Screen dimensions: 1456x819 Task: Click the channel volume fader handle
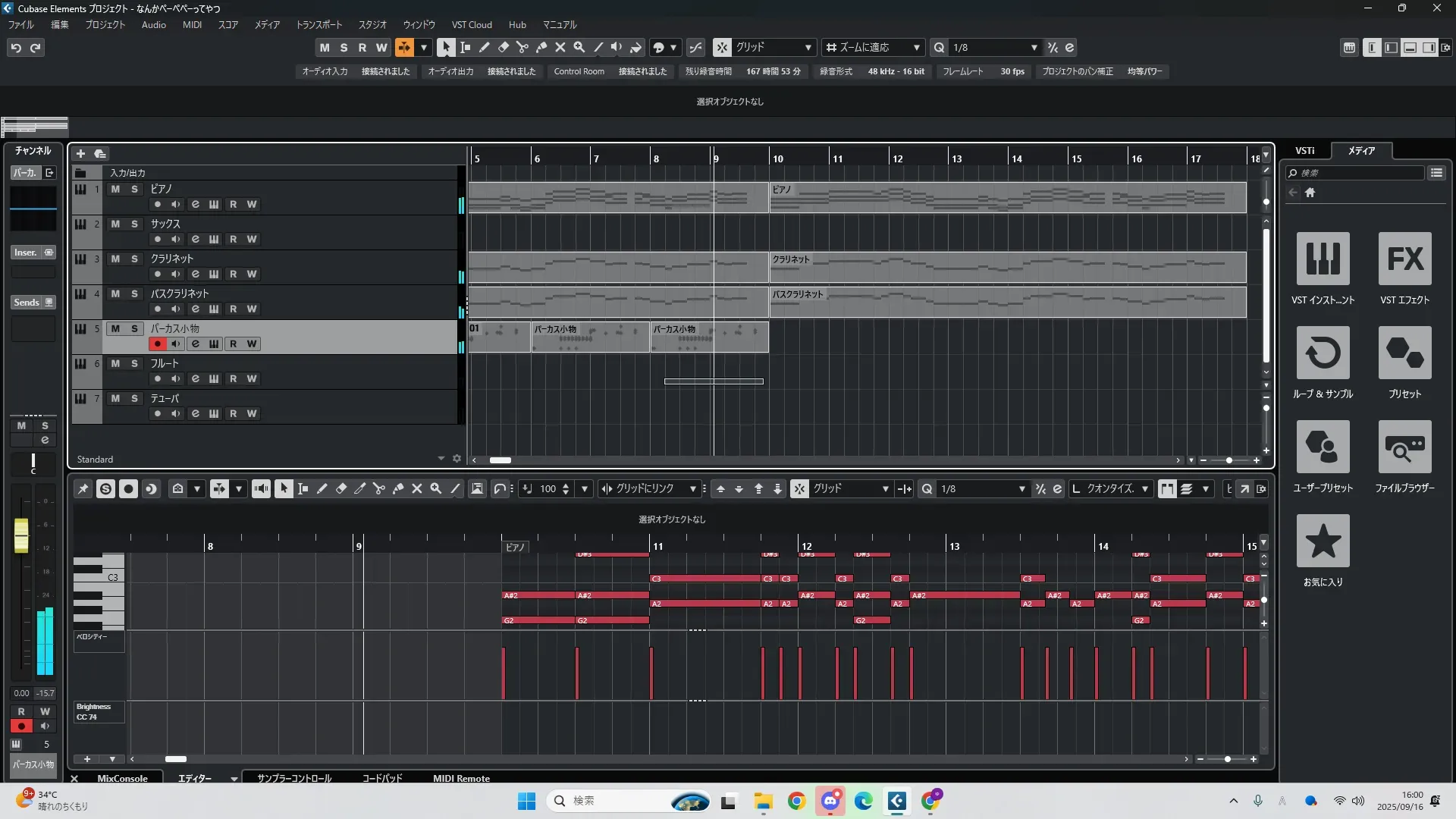click(21, 535)
